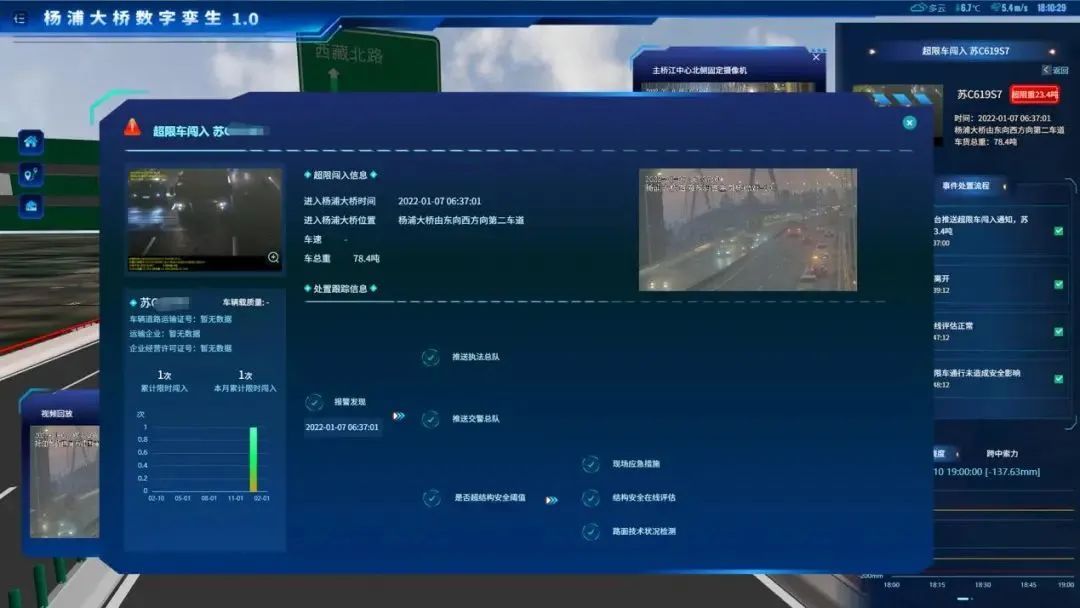Click the red warning triangle alert icon
The width and height of the screenshot is (1080, 608).
[x=132, y=127]
